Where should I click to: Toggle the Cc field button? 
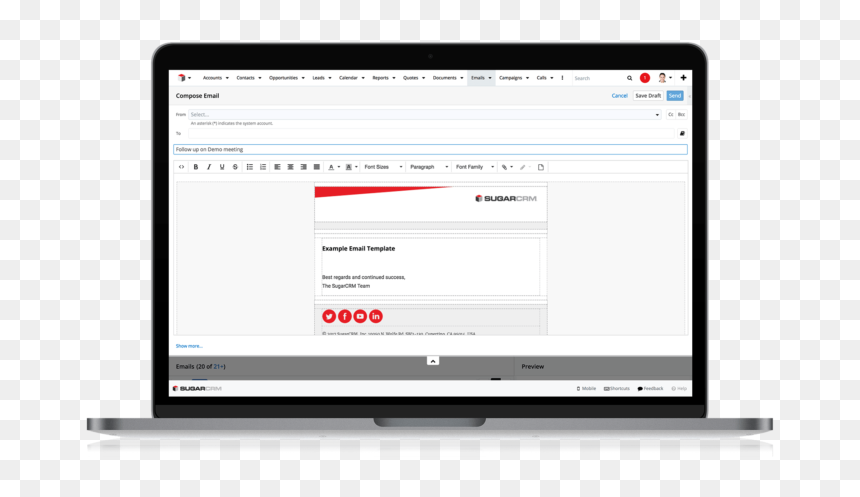point(670,115)
